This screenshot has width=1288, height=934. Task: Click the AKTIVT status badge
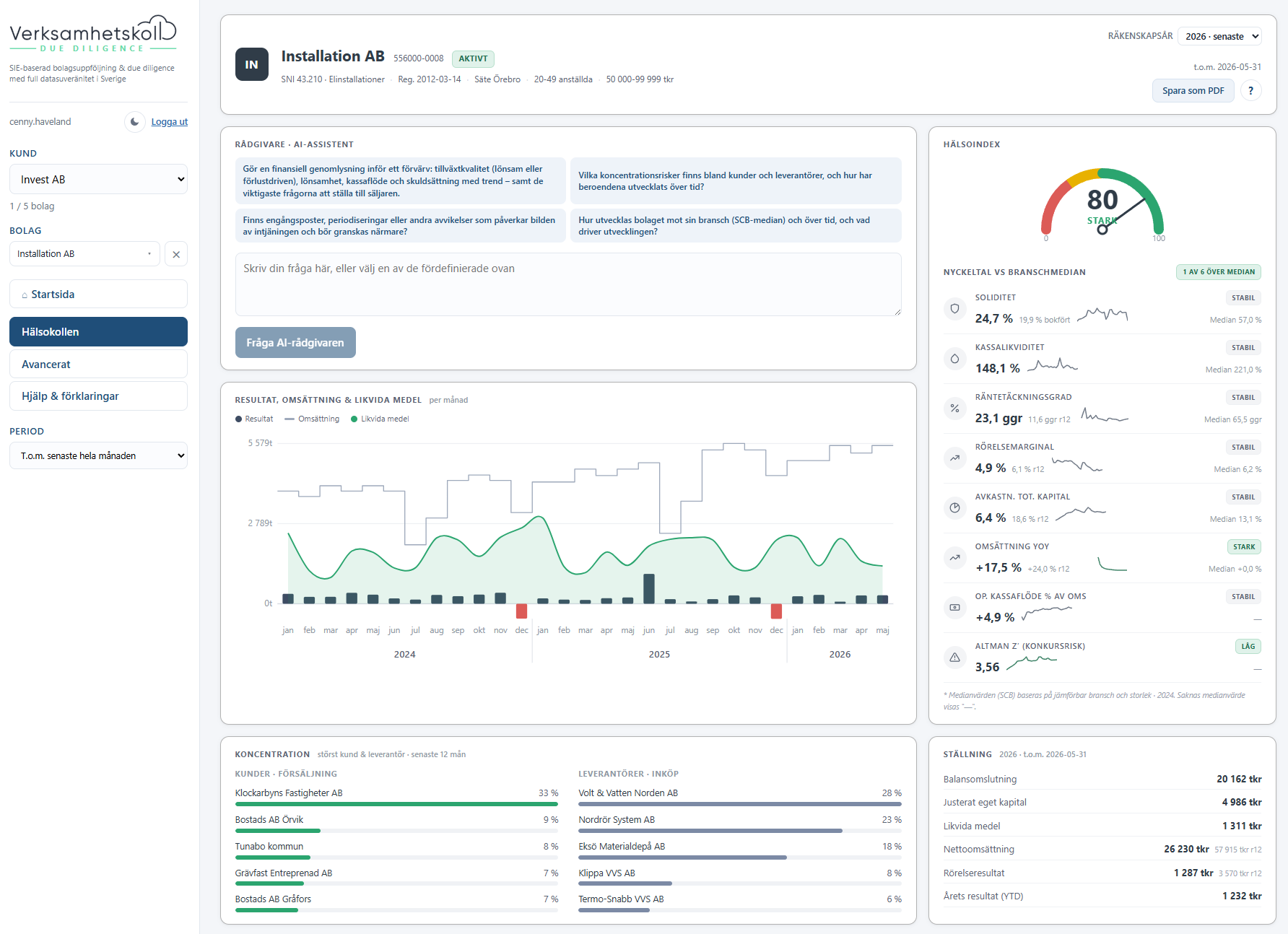click(473, 58)
